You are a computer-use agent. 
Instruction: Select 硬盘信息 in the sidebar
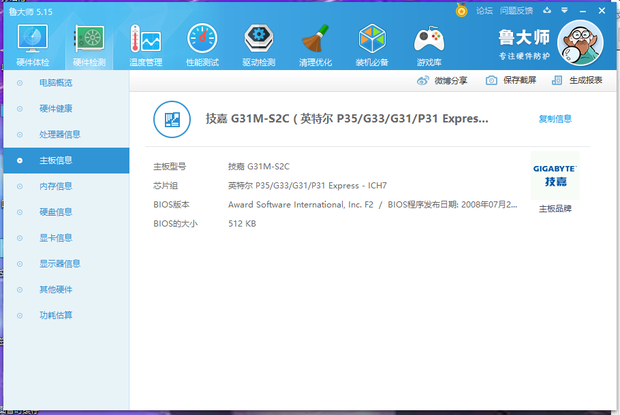point(66,212)
